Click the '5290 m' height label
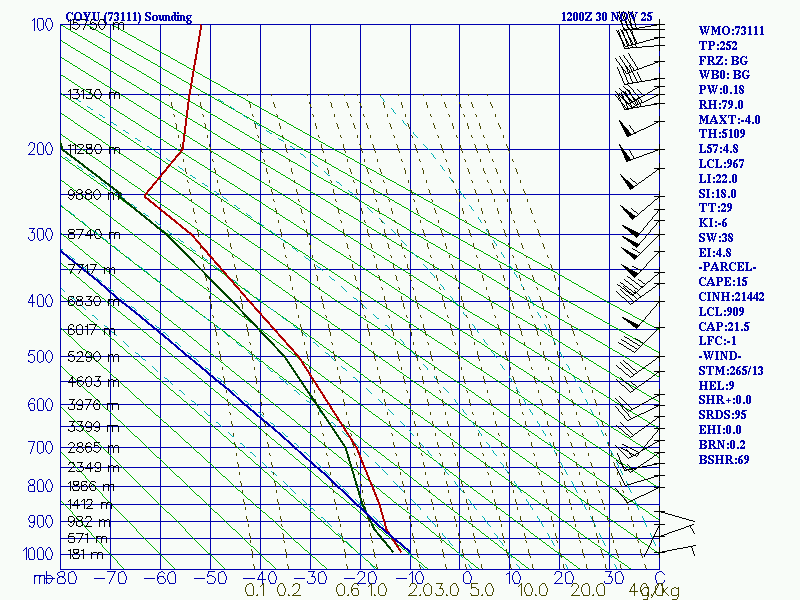Viewport: 800px width, 600px height. pos(93,357)
